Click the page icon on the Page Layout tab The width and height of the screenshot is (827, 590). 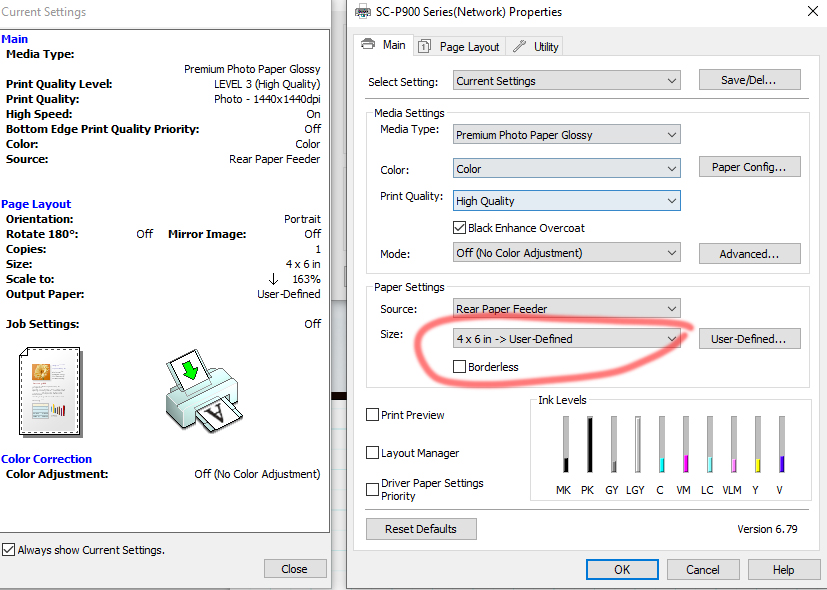click(x=424, y=47)
